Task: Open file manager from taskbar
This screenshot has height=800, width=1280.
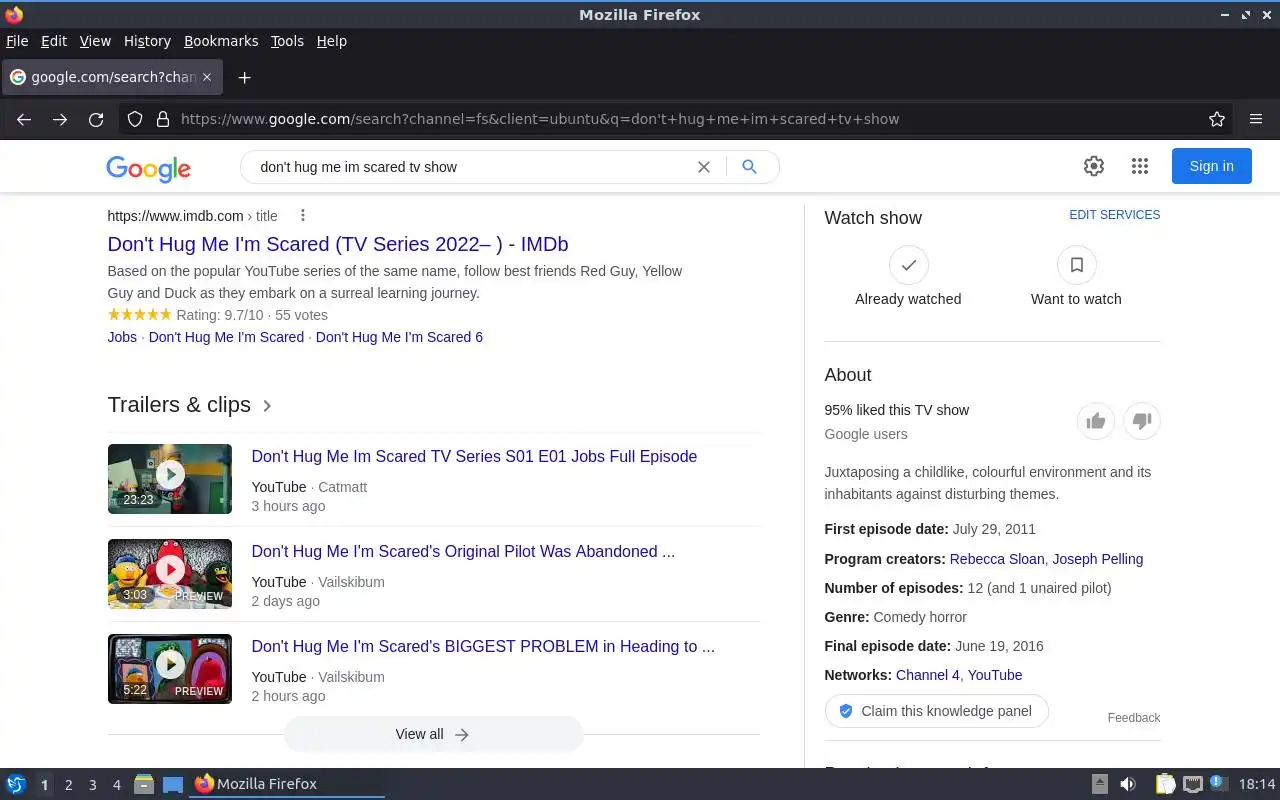Action: point(144,784)
